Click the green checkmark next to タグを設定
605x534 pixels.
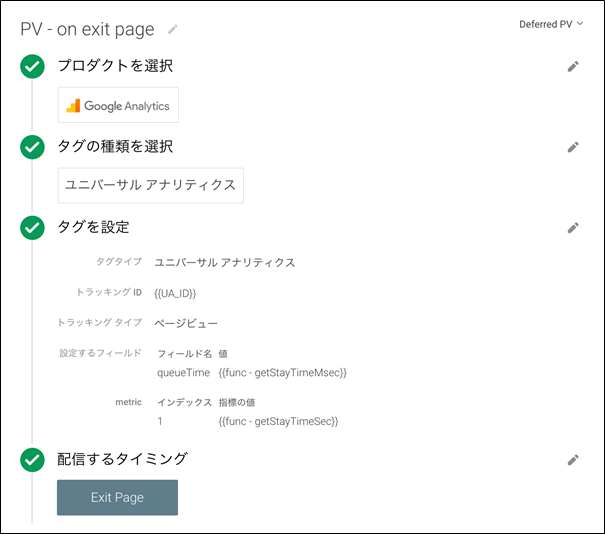tap(32, 228)
